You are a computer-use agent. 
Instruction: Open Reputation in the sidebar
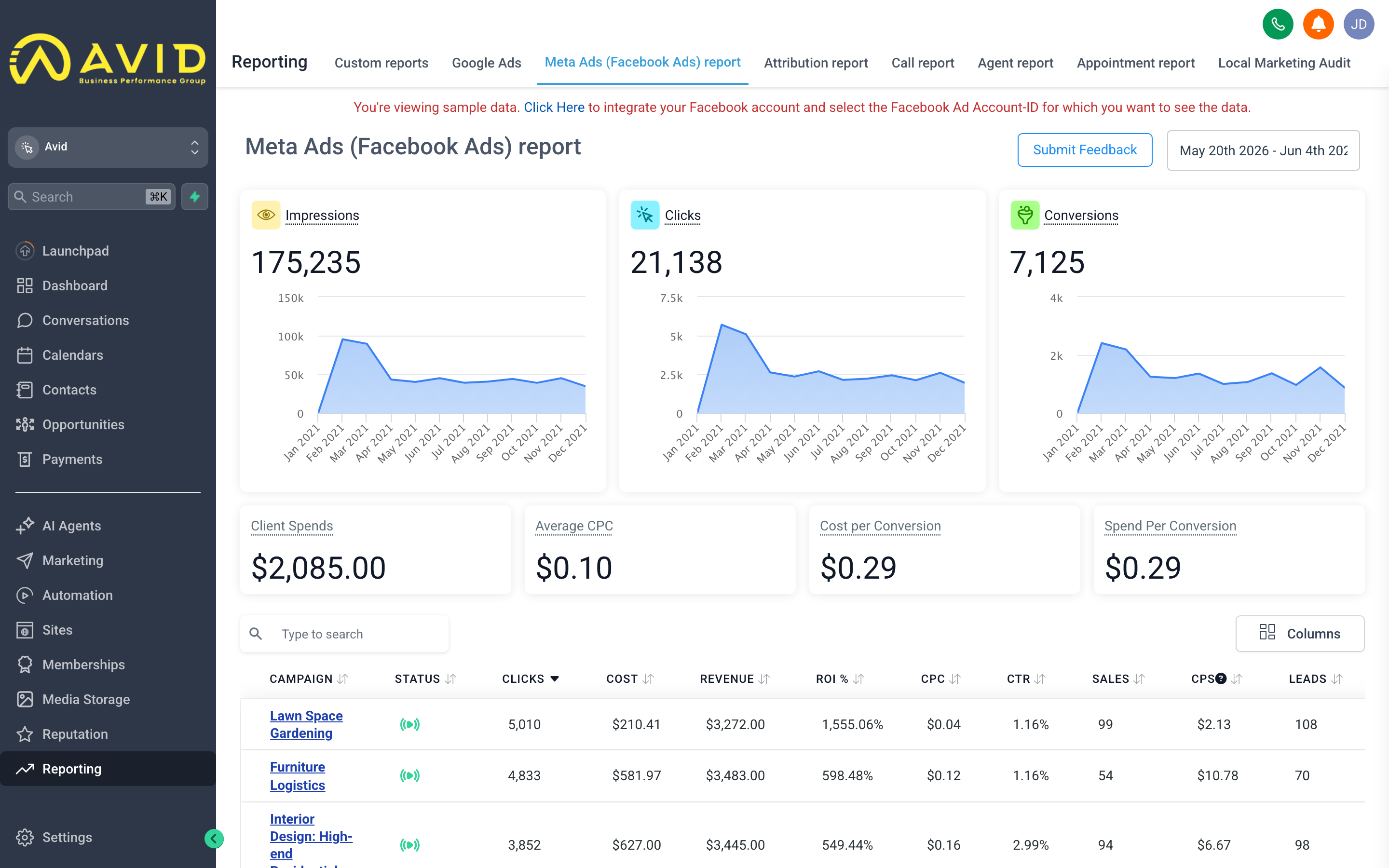tap(108, 733)
